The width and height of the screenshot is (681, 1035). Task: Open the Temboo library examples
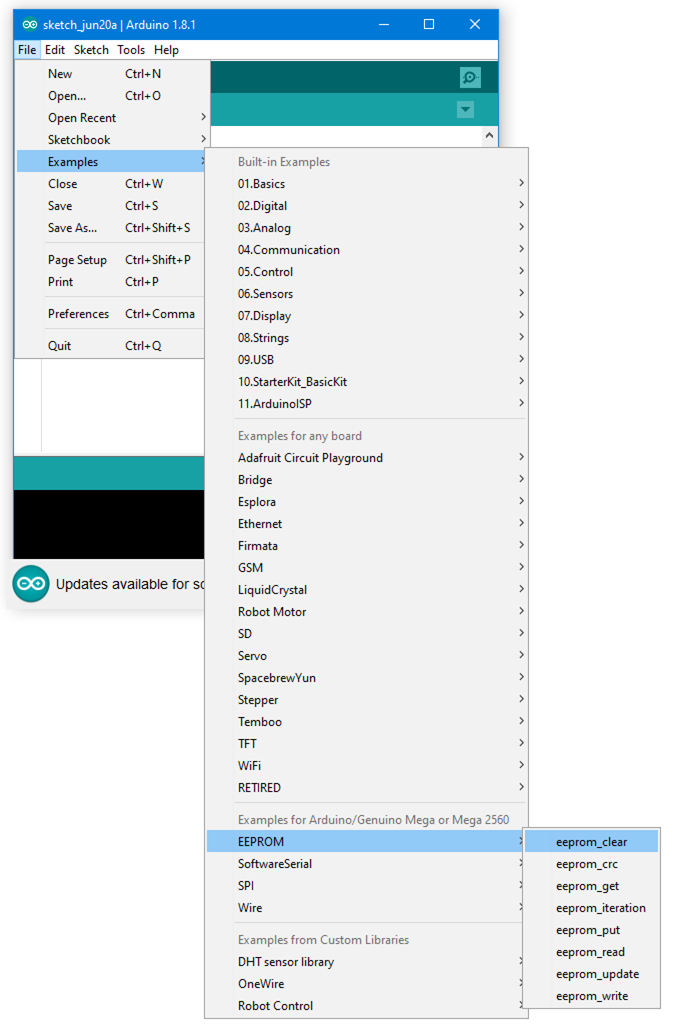tap(367, 722)
